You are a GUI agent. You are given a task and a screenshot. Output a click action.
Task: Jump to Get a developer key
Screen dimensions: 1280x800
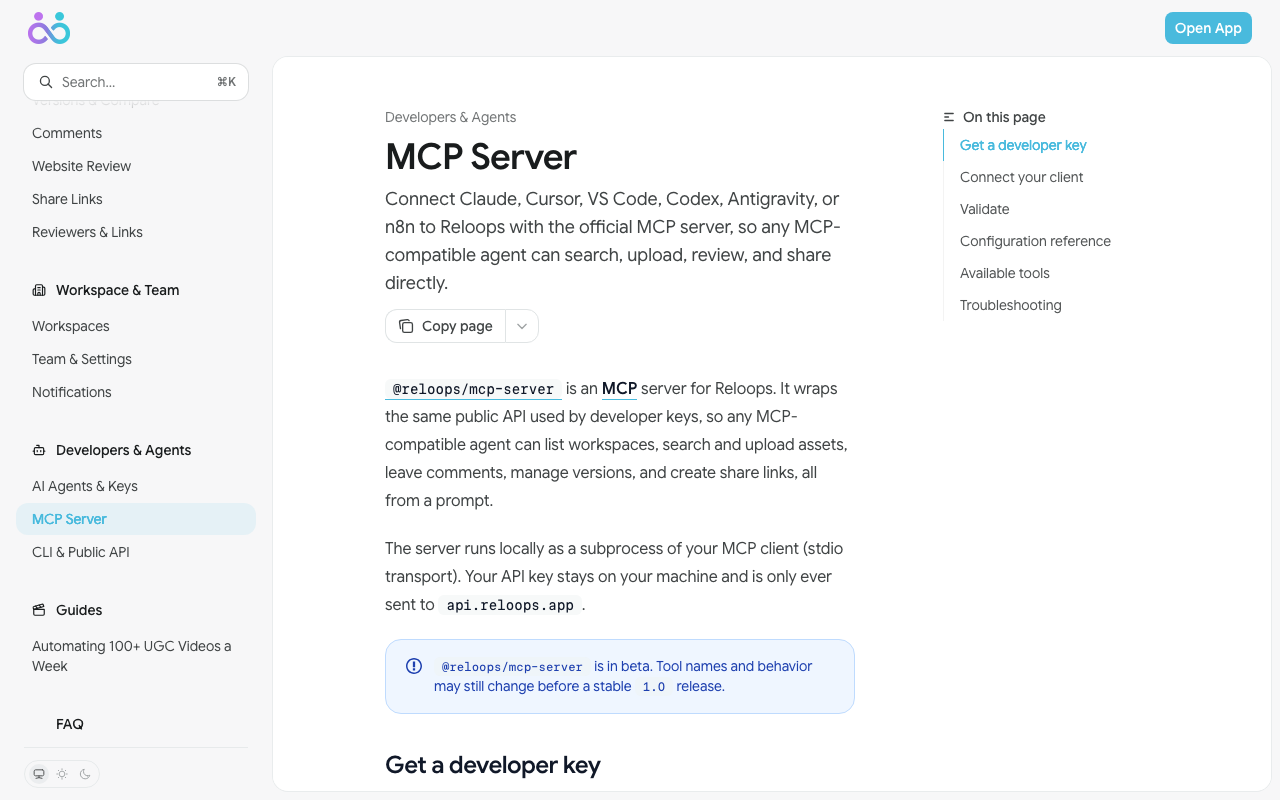tap(1023, 145)
